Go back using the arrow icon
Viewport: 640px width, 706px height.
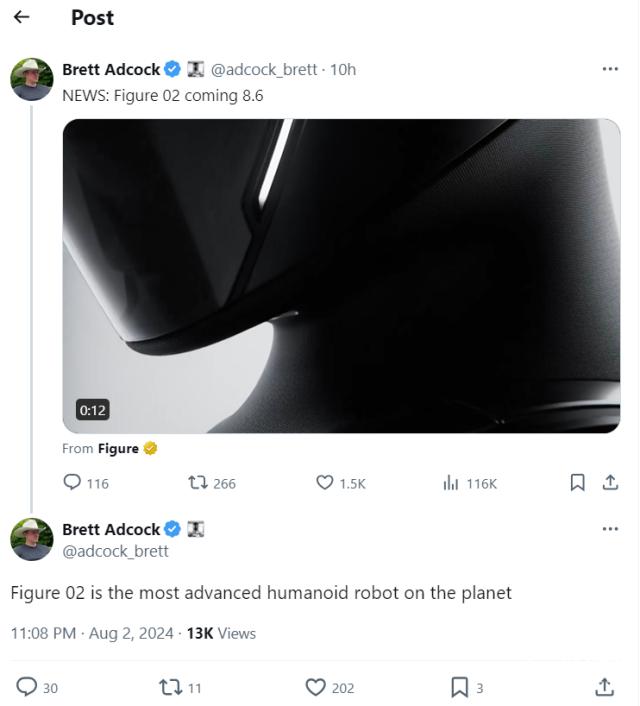(21, 17)
